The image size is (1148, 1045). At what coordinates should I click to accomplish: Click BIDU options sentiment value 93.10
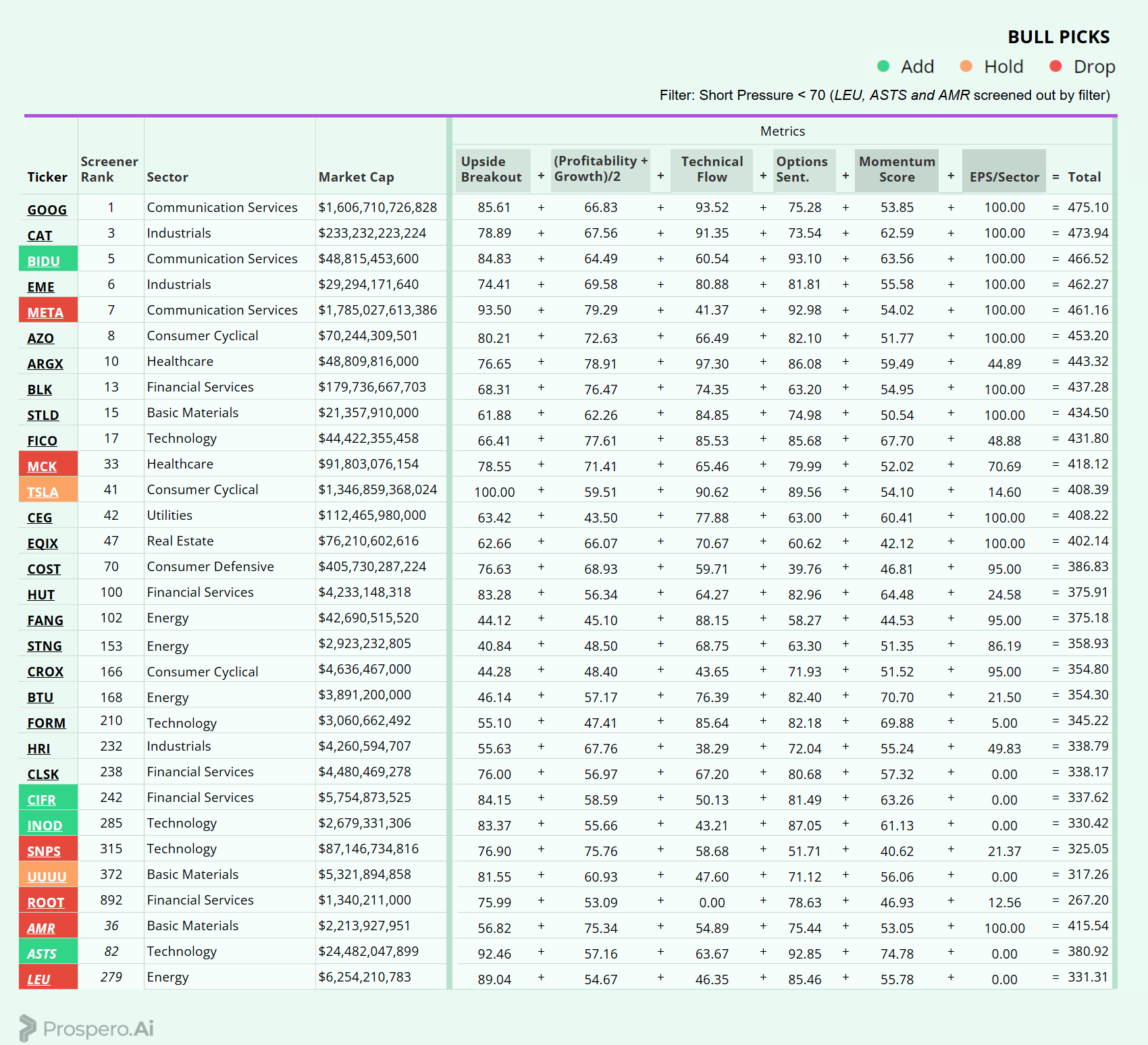pos(804,259)
